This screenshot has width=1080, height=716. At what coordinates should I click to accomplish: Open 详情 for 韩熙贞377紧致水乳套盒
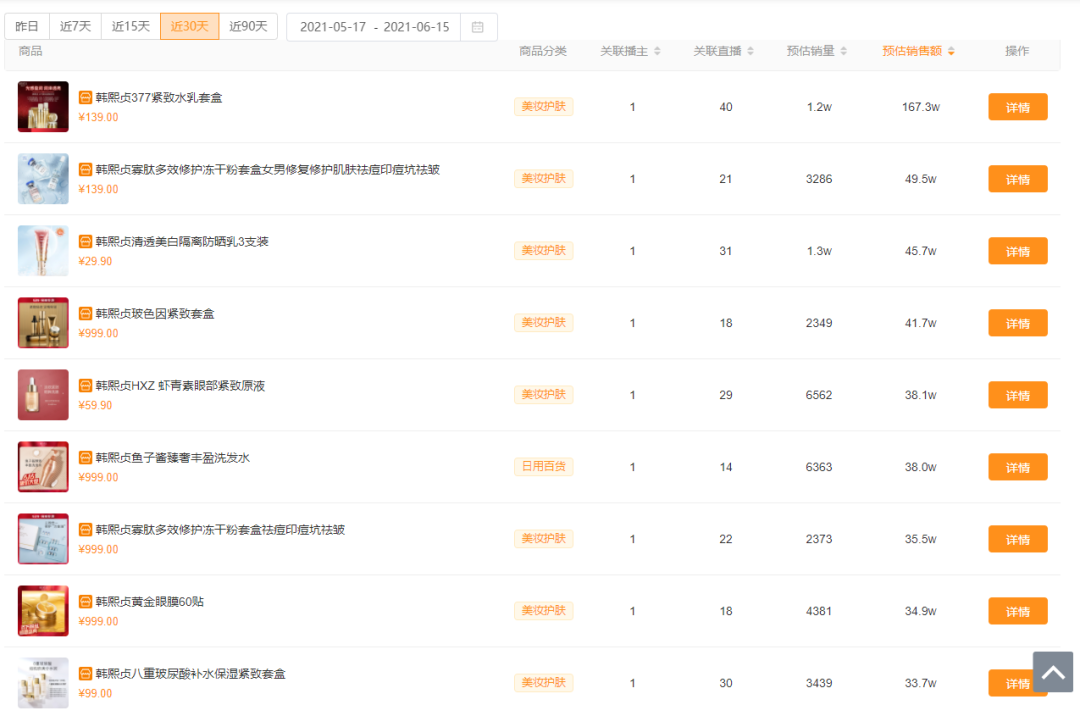pyautogui.click(x=1017, y=107)
